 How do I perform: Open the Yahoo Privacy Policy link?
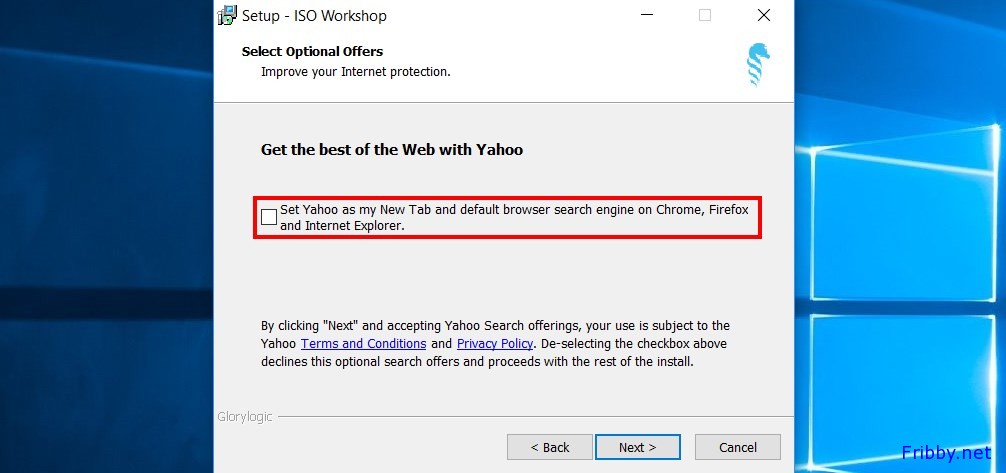click(495, 343)
